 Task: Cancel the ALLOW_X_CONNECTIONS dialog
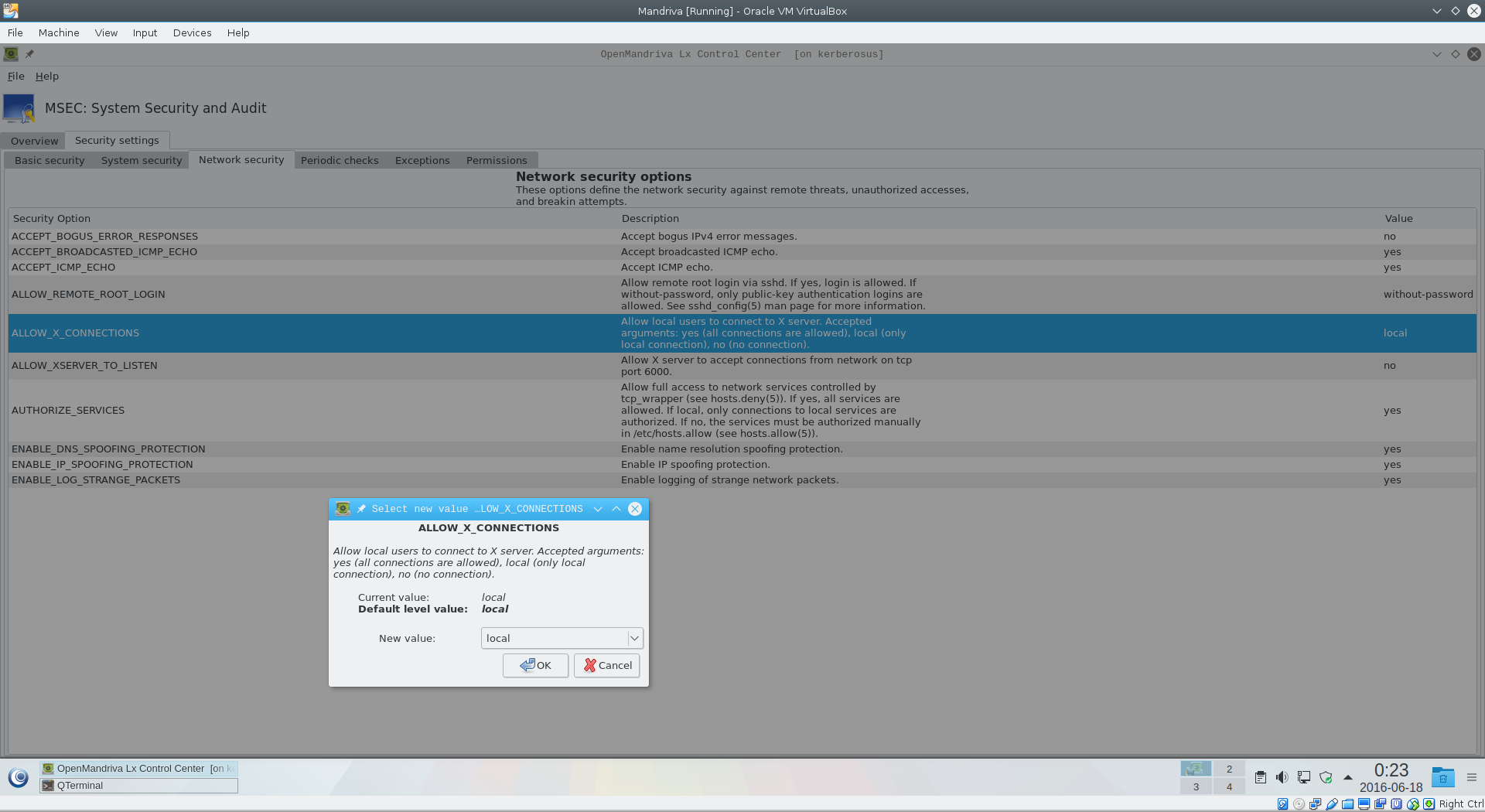[x=607, y=665]
